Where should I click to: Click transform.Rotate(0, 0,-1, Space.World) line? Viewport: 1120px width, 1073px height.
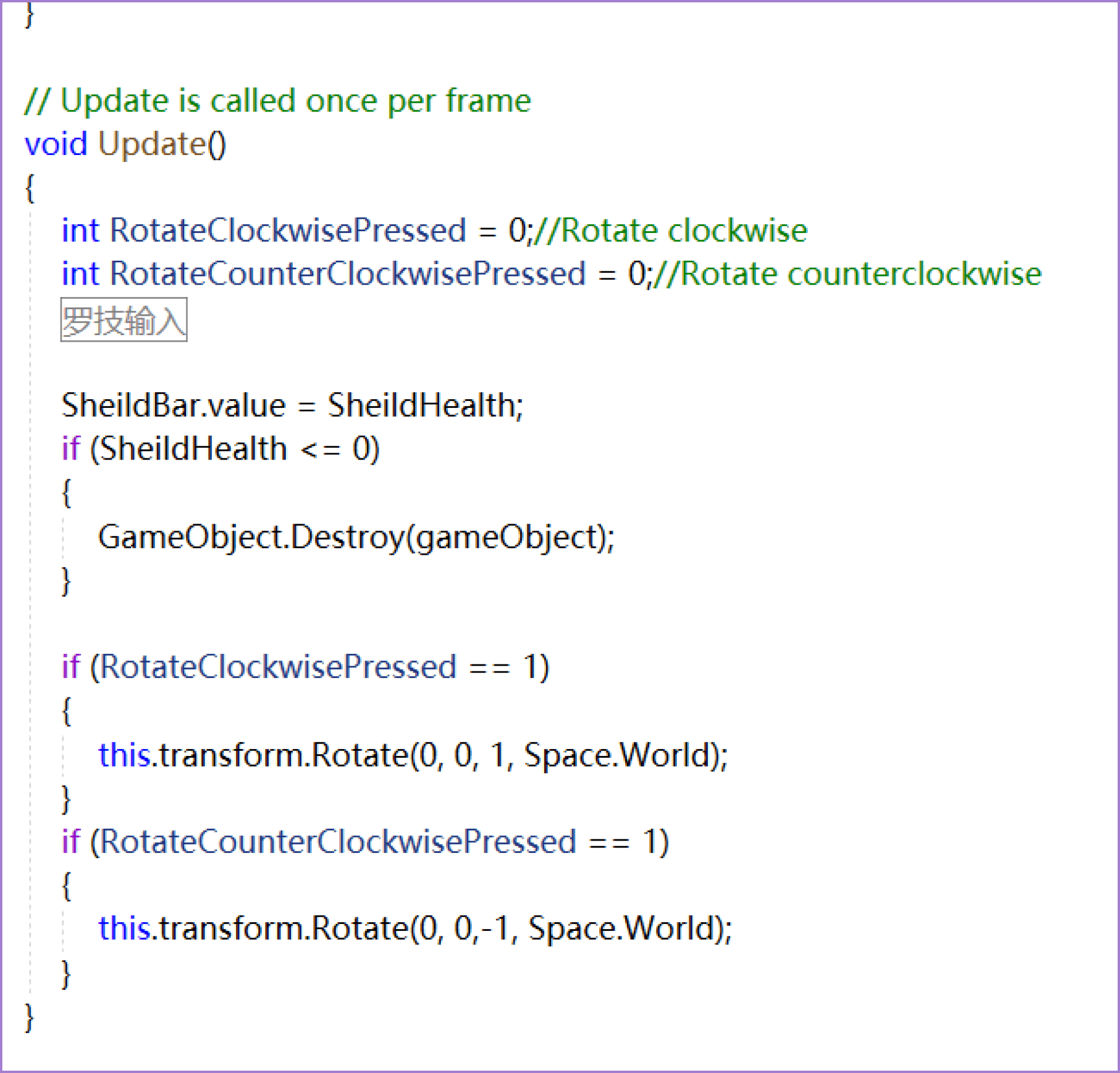(415, 929)
